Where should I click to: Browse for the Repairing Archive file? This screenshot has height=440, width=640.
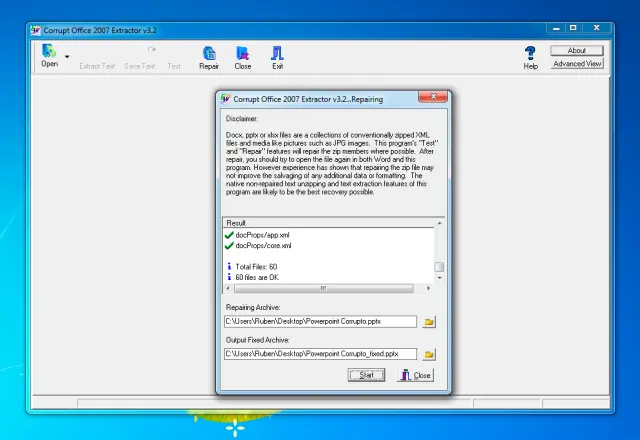pos(430,322)
